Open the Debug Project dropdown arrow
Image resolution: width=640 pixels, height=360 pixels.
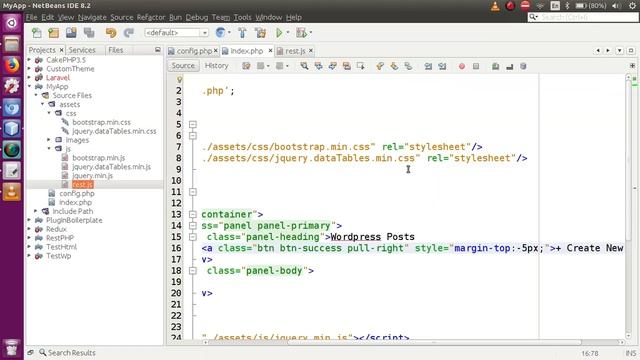(311, 33)
